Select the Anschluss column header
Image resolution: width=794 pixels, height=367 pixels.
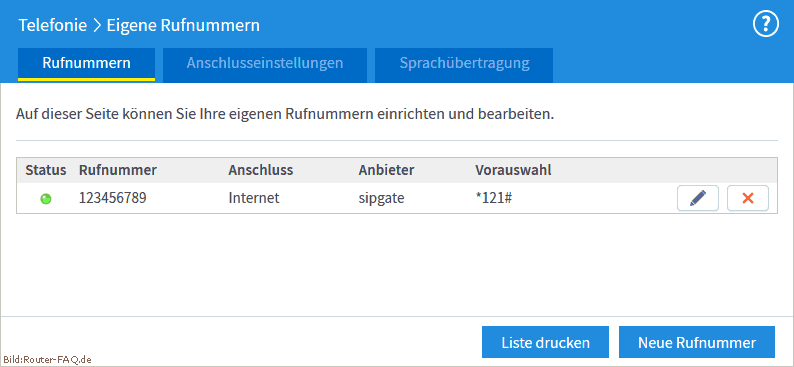[x=260, y=171]
